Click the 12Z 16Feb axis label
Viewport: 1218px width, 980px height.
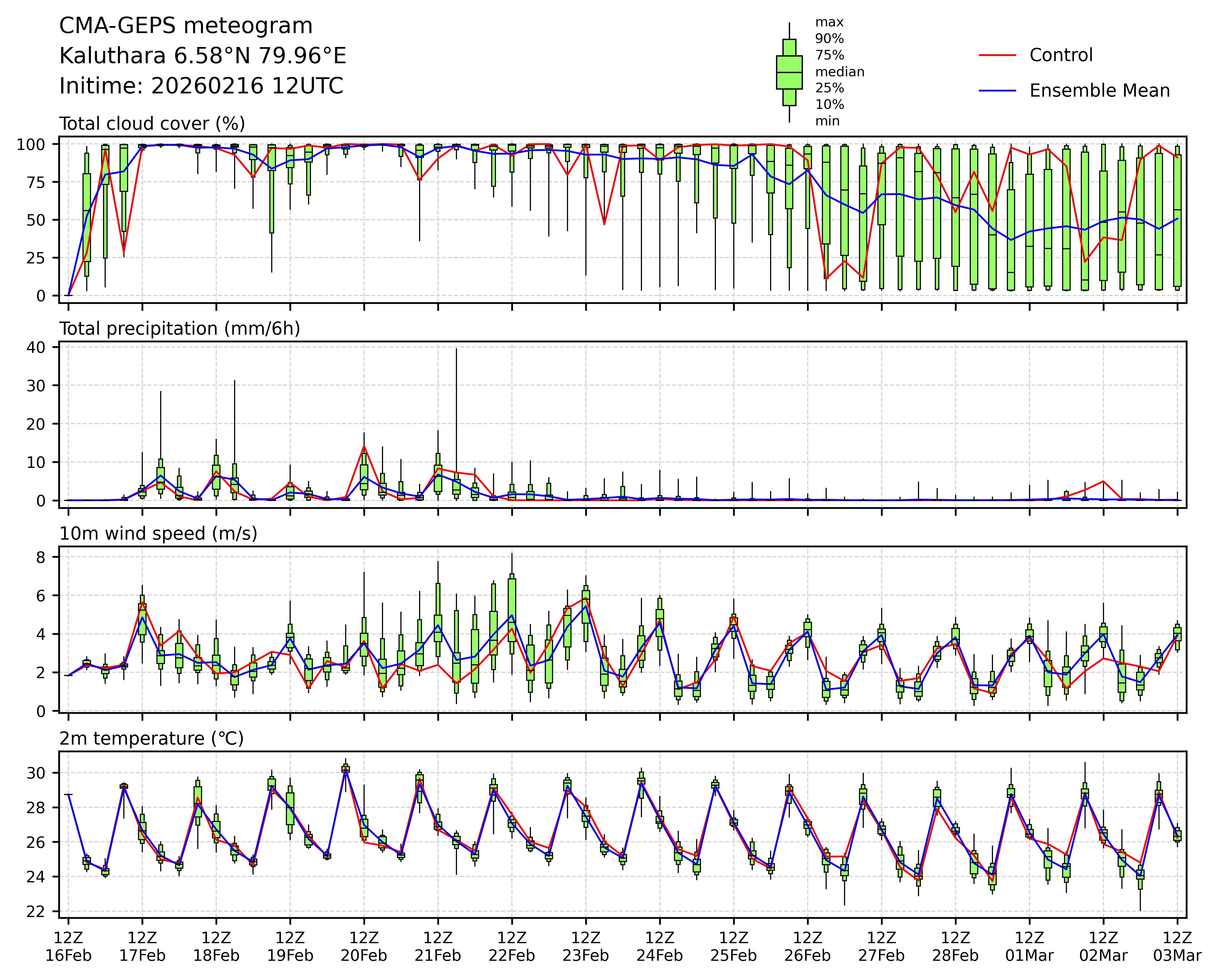[x=68, y=947]
